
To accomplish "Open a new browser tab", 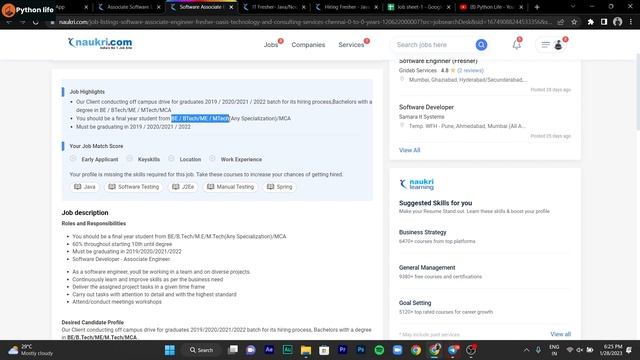I will tap(537, 7).
